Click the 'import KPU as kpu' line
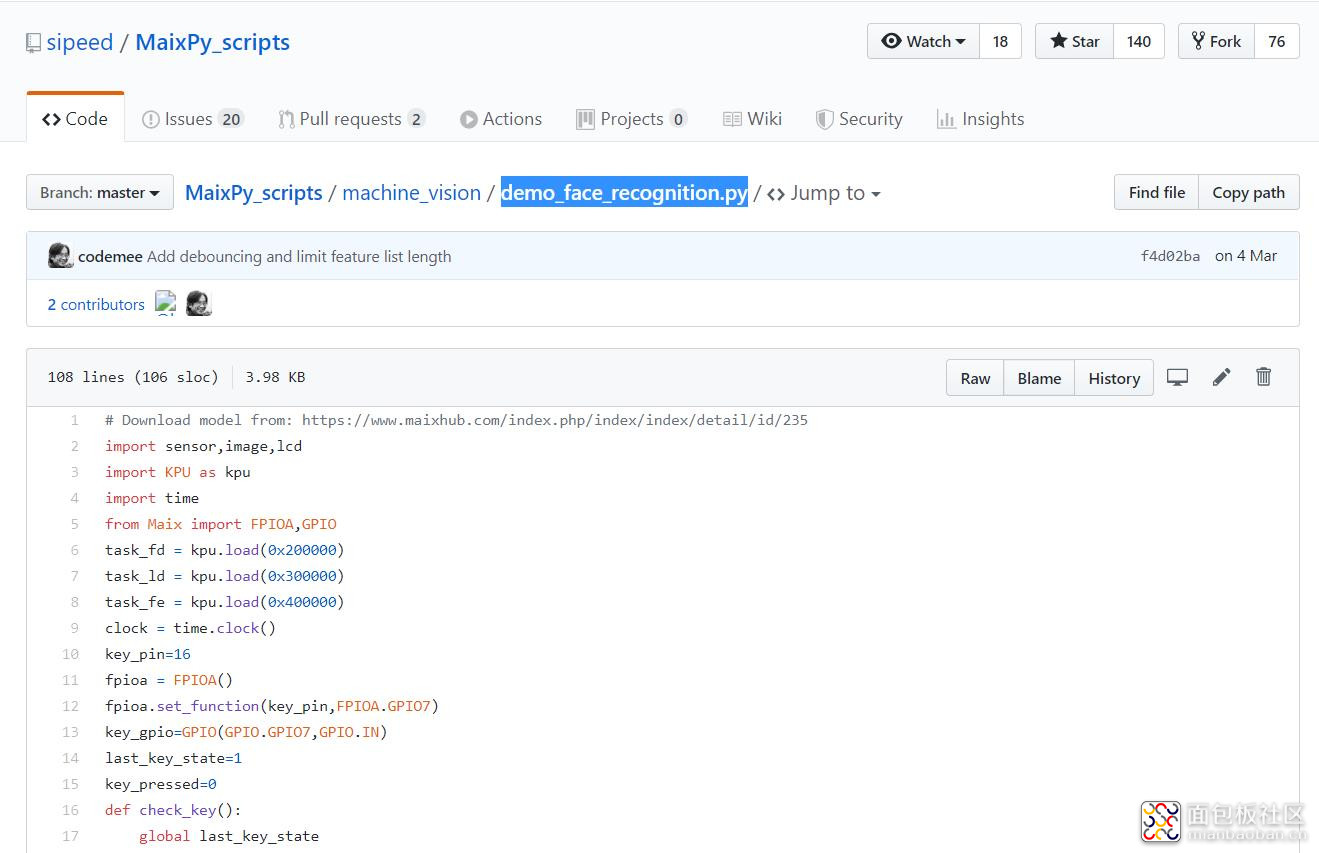The width and height of the screenshot is (1319, 853). (178, 472)
